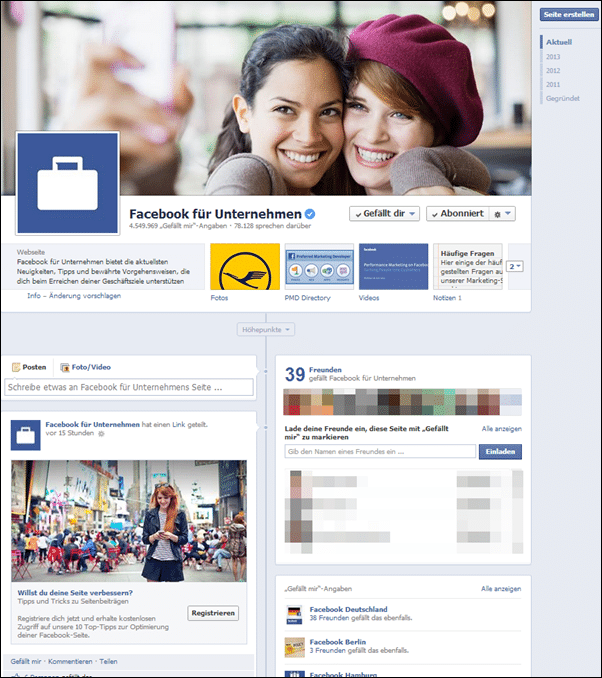Open the gear settings icon beside Abonniert
The height and width of the screenshot is (678, 602).
(497, 214)
